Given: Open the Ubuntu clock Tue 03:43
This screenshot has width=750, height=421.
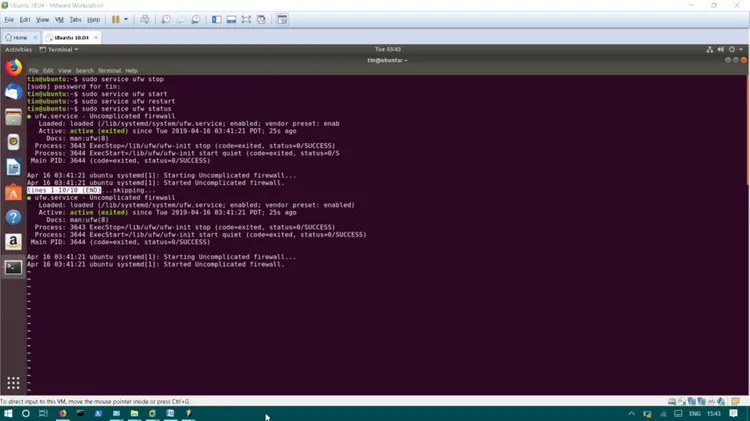Looking at the screenshot, I should [388, 49].
